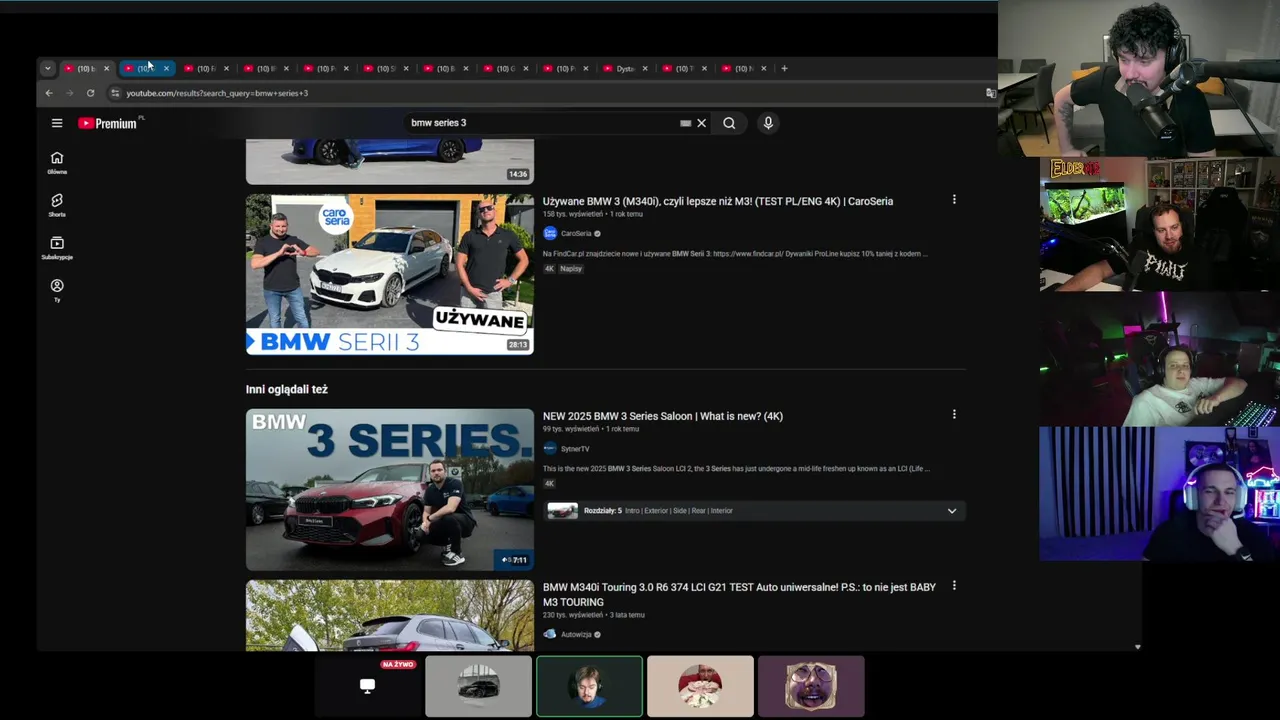Click SytnerTV channel avatar

pos(550,449)
